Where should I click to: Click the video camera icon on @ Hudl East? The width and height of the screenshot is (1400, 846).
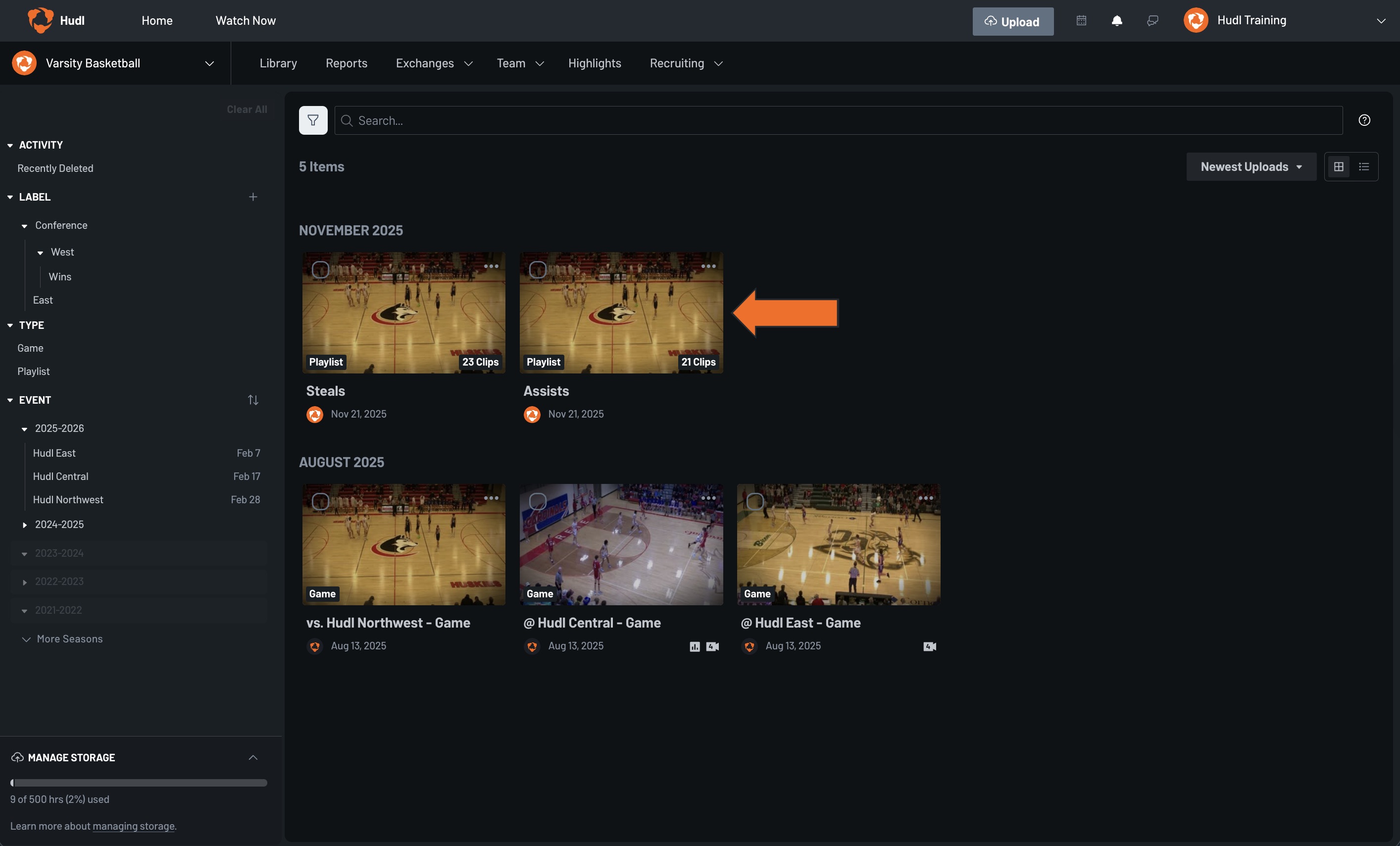[x=930, y=646]
